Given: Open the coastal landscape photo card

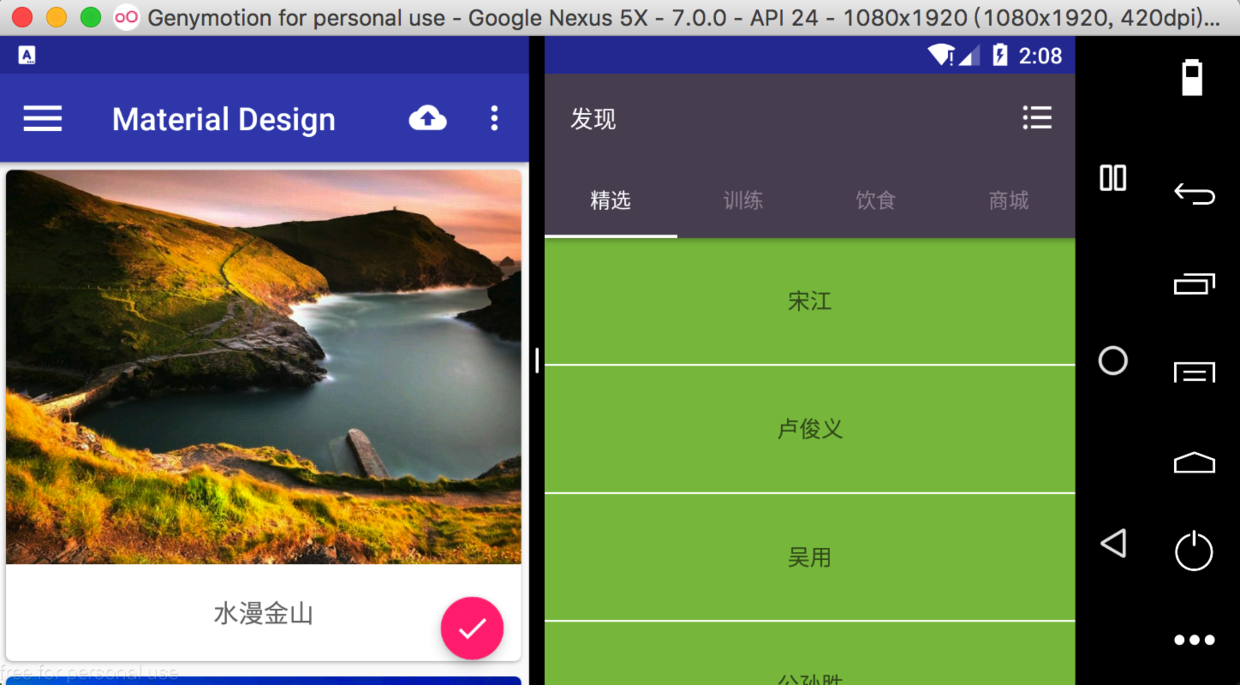Looking at the screenshot, I should (264, 367).
